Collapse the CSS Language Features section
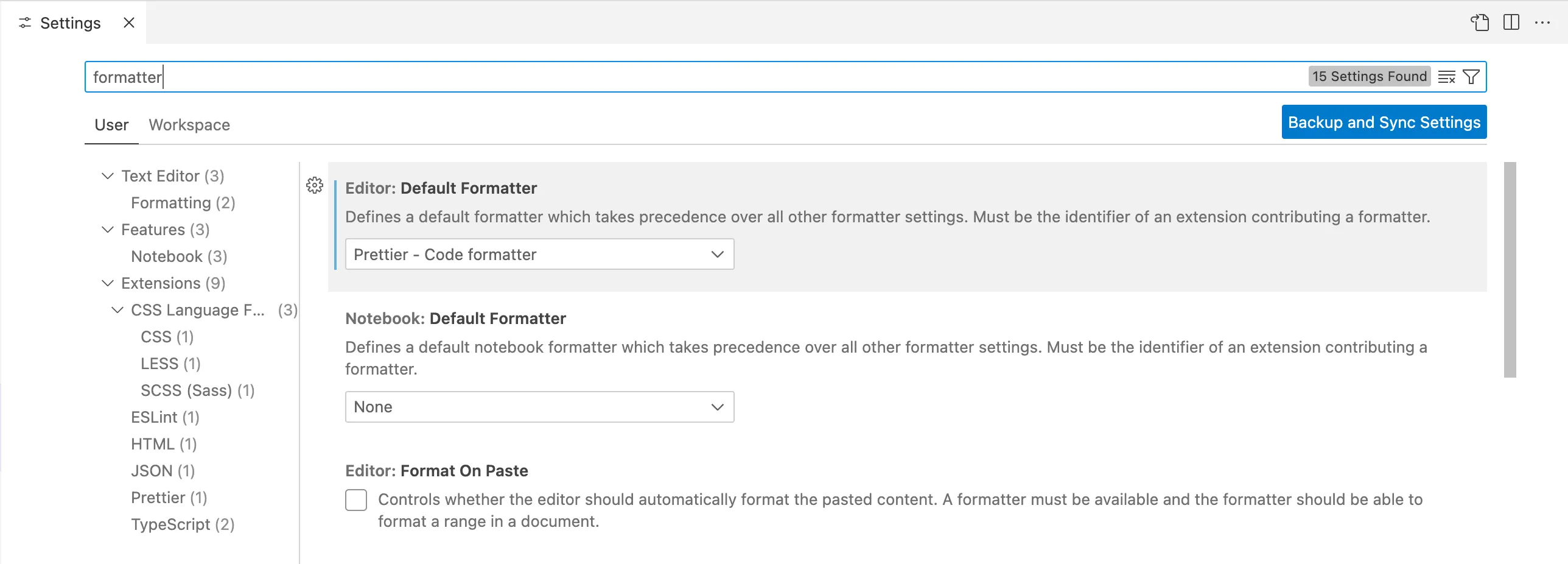Screen dimensions: 1568x564 [117, 310]
